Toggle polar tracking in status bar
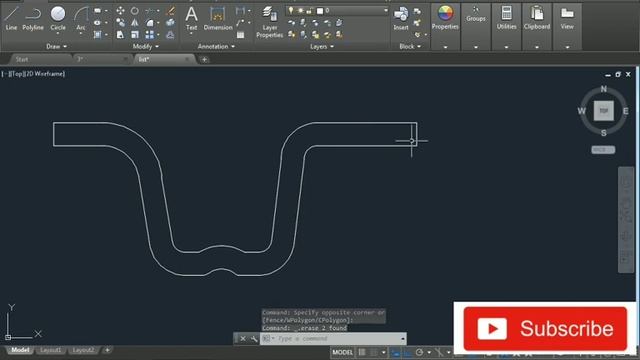Image resolution: width=640 pixels, height=360 pixels. pos(419,352)
